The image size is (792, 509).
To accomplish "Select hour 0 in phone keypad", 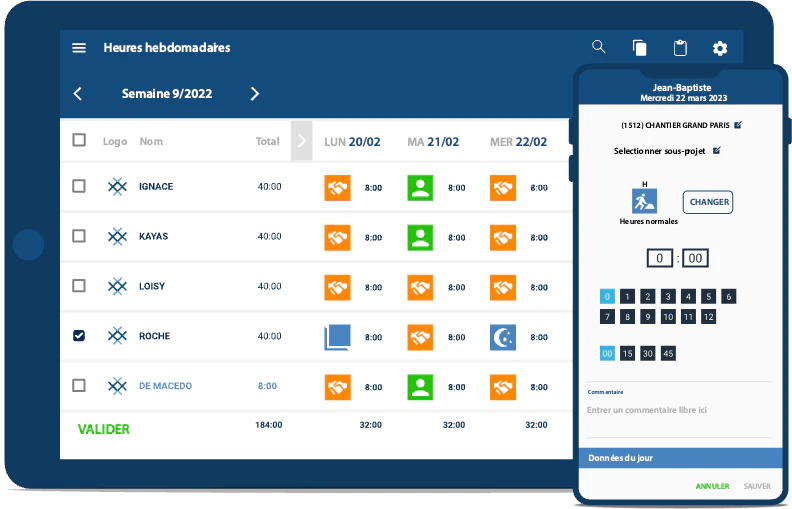I will click(x=607, y=296).
